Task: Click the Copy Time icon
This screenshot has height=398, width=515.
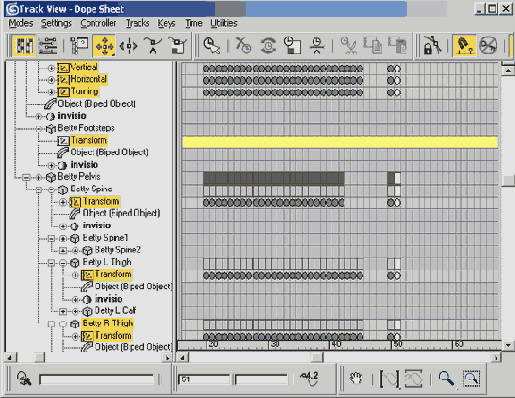Action: (x=372, y=45)
